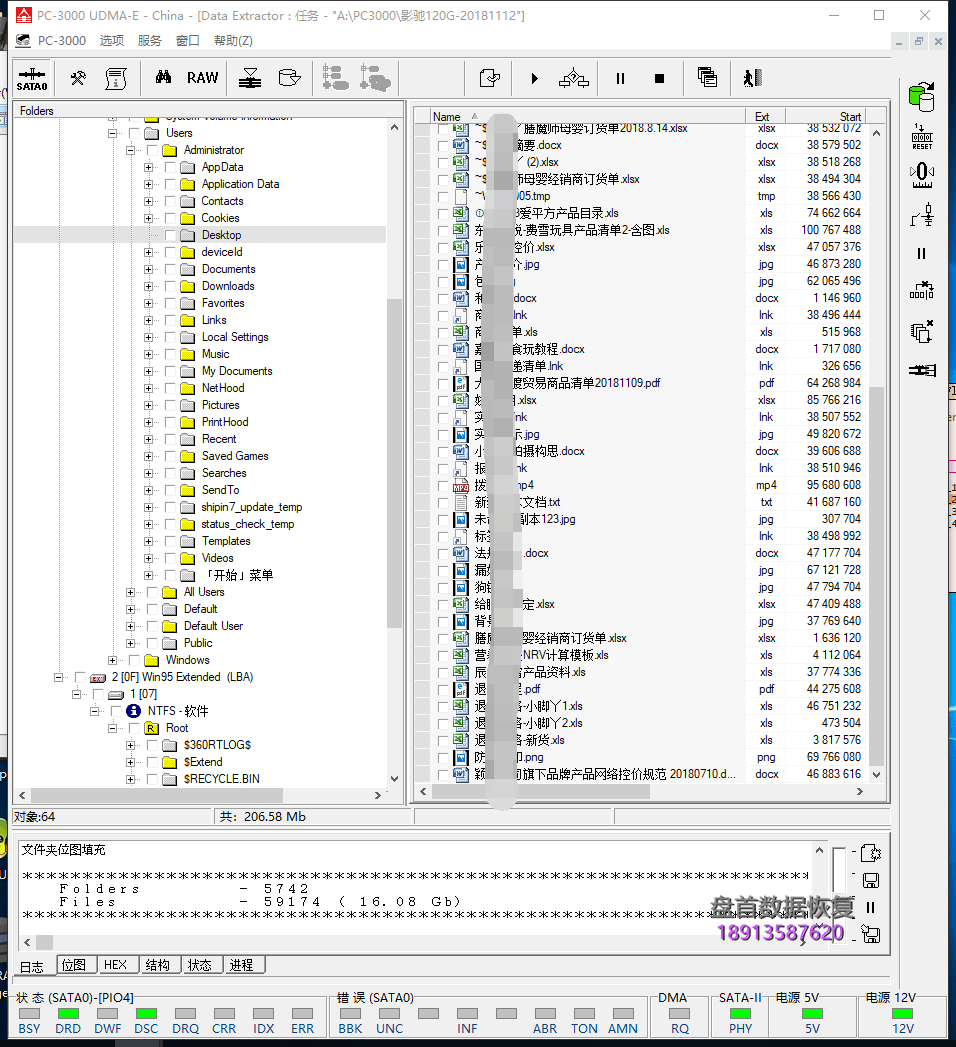Switch to the 位图 tab
The height and width of the screenshot is (1047, 956).
tap(74, 965)
